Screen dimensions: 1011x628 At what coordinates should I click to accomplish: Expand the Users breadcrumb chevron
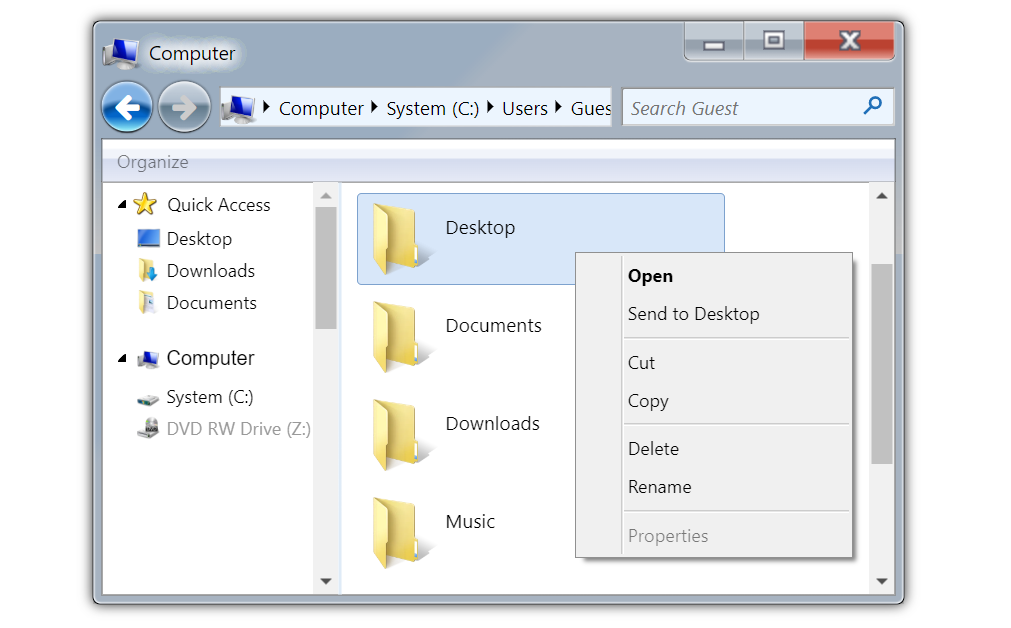tap(560, 108)
